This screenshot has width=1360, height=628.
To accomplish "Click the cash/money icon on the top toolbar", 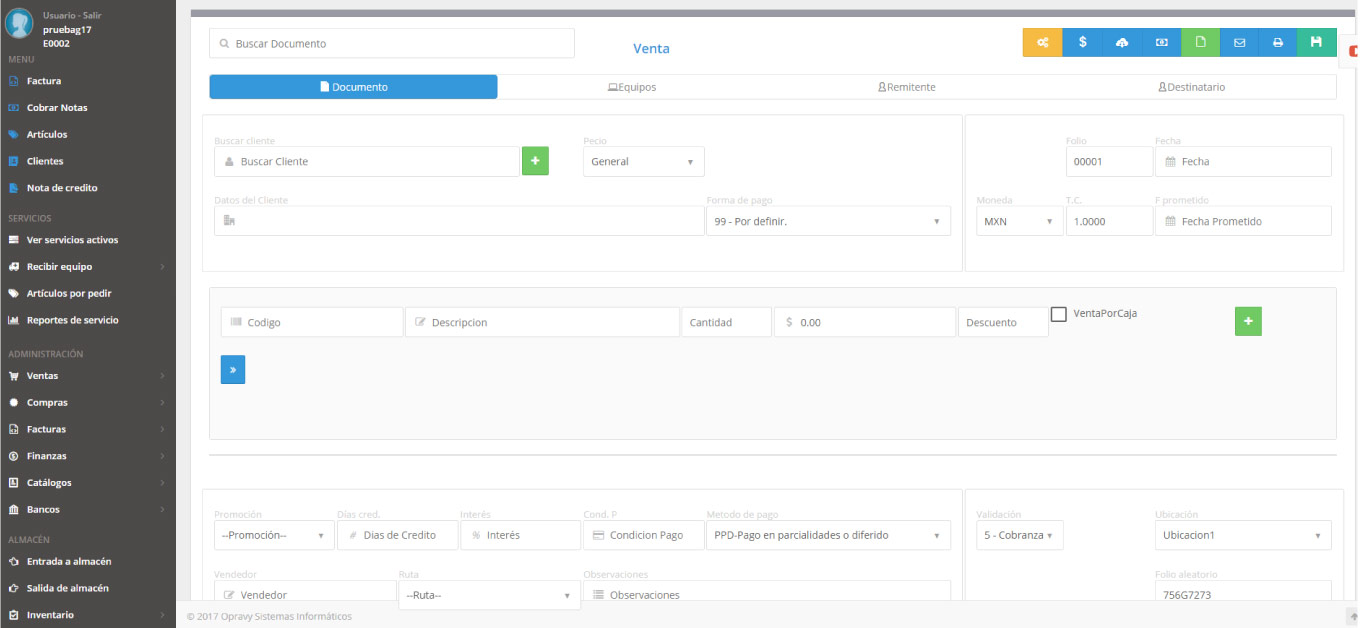I will coord(1160,42).
